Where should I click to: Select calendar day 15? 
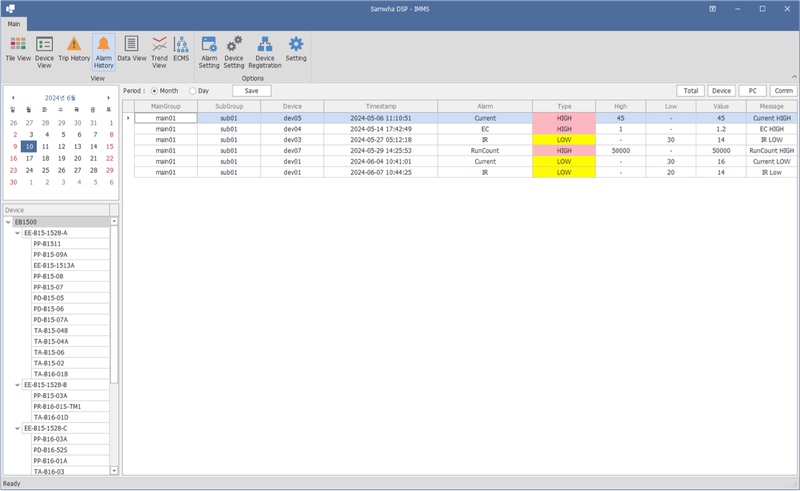pos(110,146)
